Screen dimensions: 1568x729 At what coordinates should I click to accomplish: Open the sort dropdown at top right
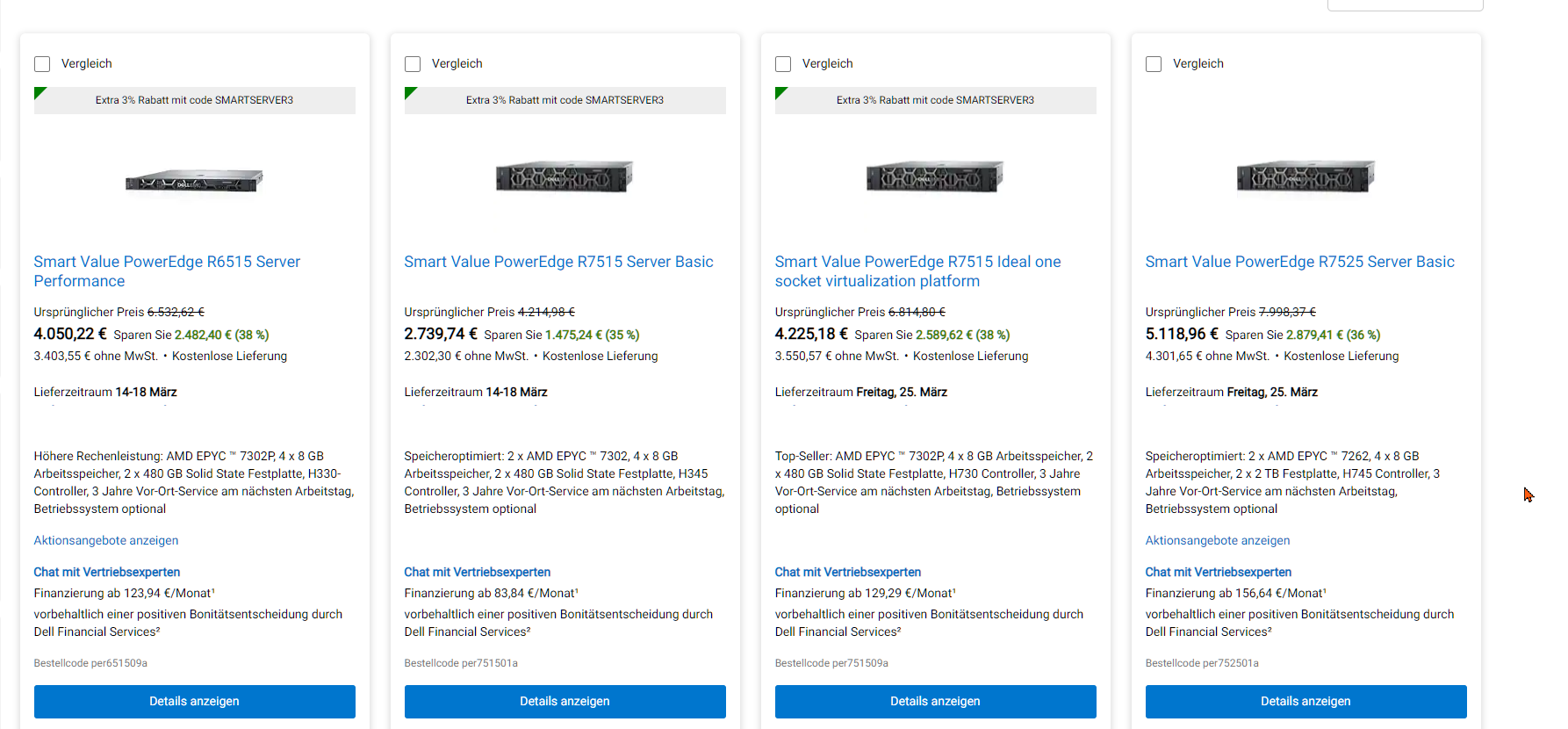pyautogui.click(x=1405, y=5)
